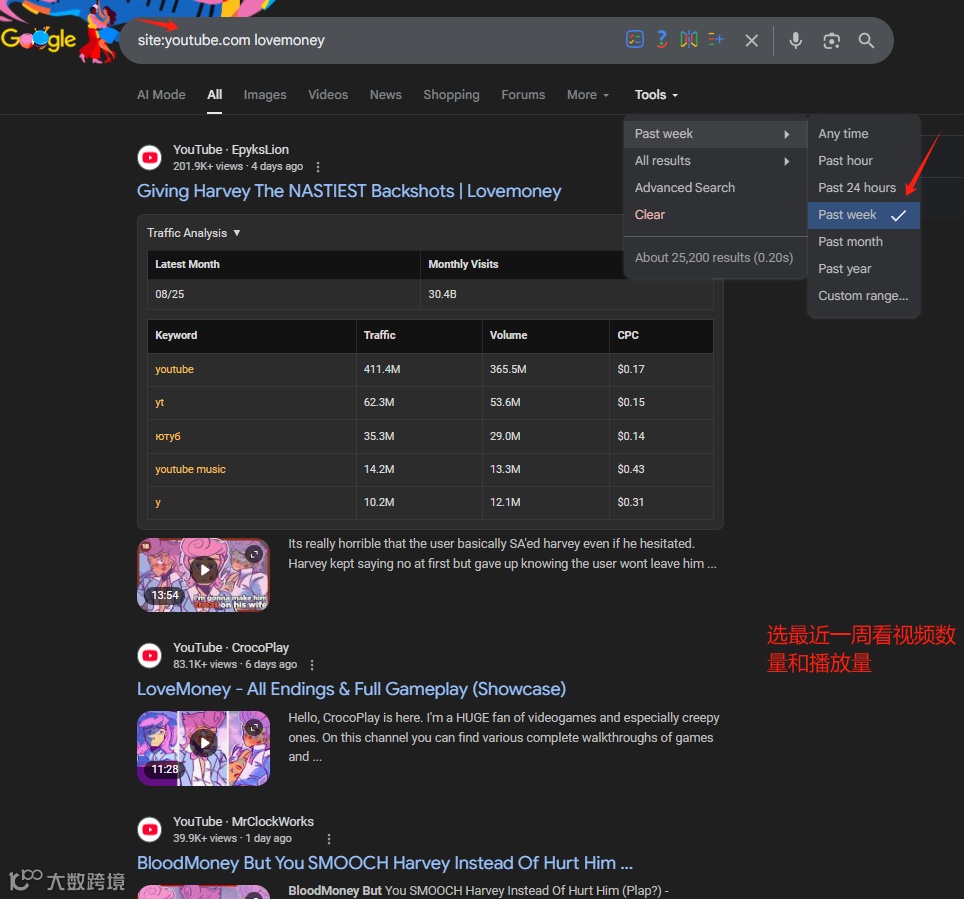Click the Google doodle logo
Screen dimensions: 964x899
click(58, 34)
